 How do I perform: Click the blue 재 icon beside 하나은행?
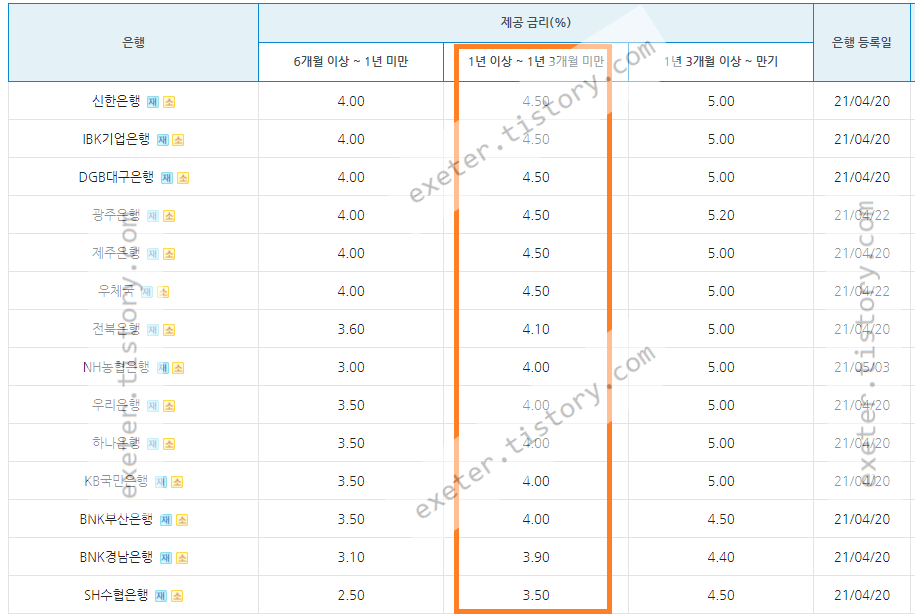(x=152, y=444)
